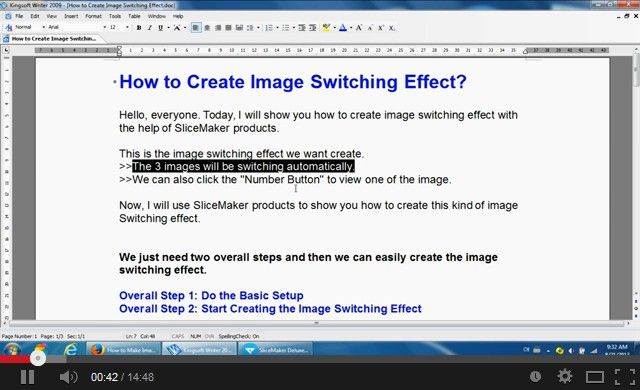Select the 'How to Create Image Switchin...' document tab

coord(53,39)
